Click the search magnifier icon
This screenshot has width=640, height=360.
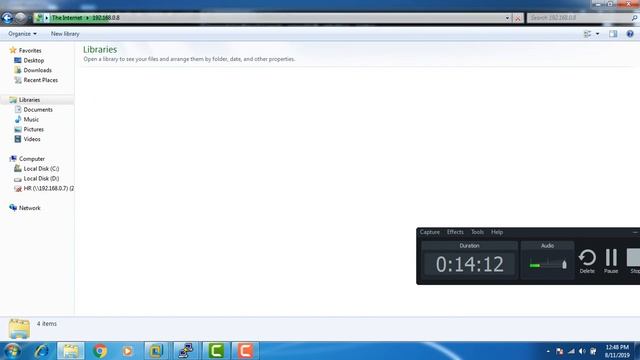click(635, 18)
